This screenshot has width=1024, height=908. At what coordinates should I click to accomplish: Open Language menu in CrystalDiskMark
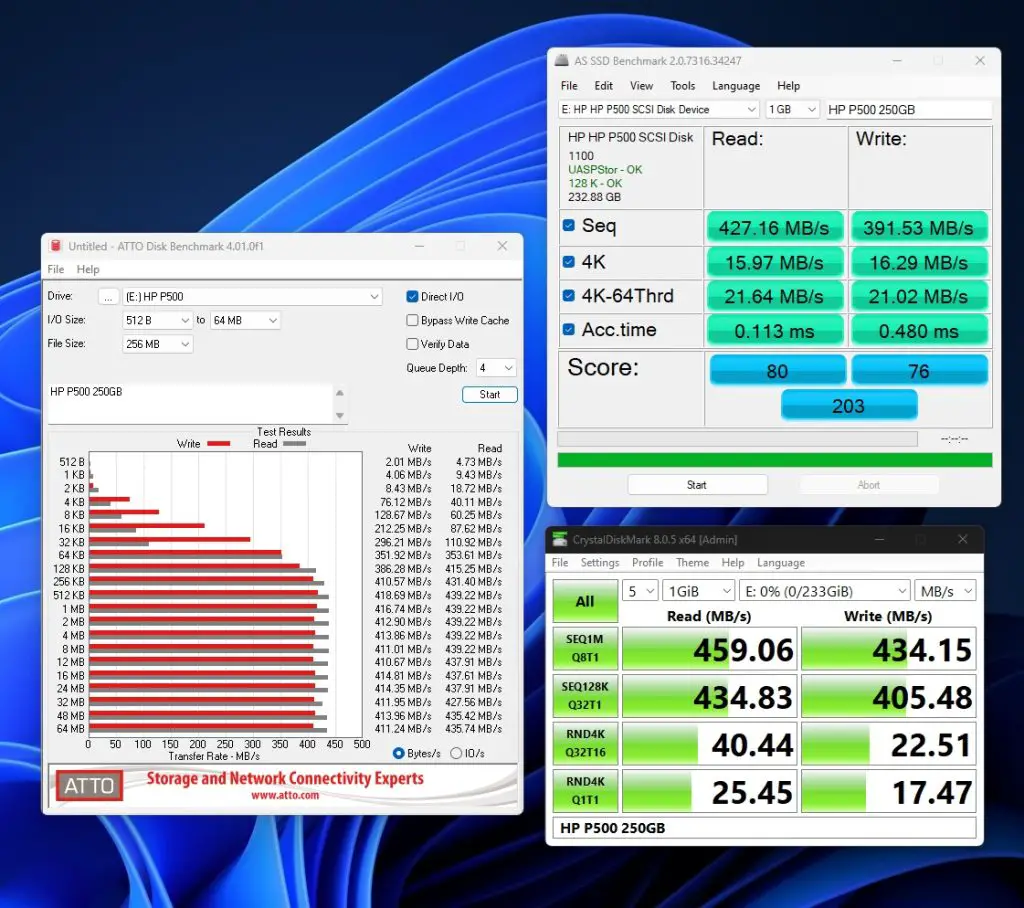pyautogui.click(x=780, y=562)
